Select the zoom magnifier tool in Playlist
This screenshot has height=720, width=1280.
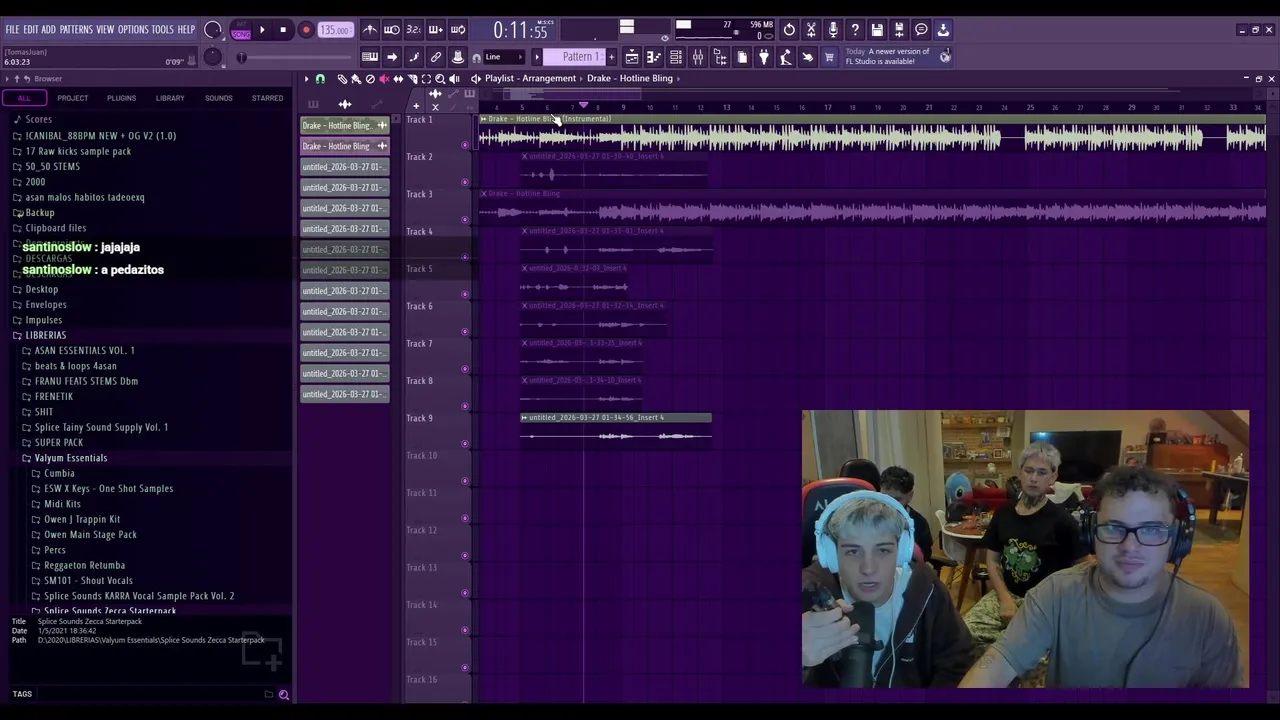[440, 79]
